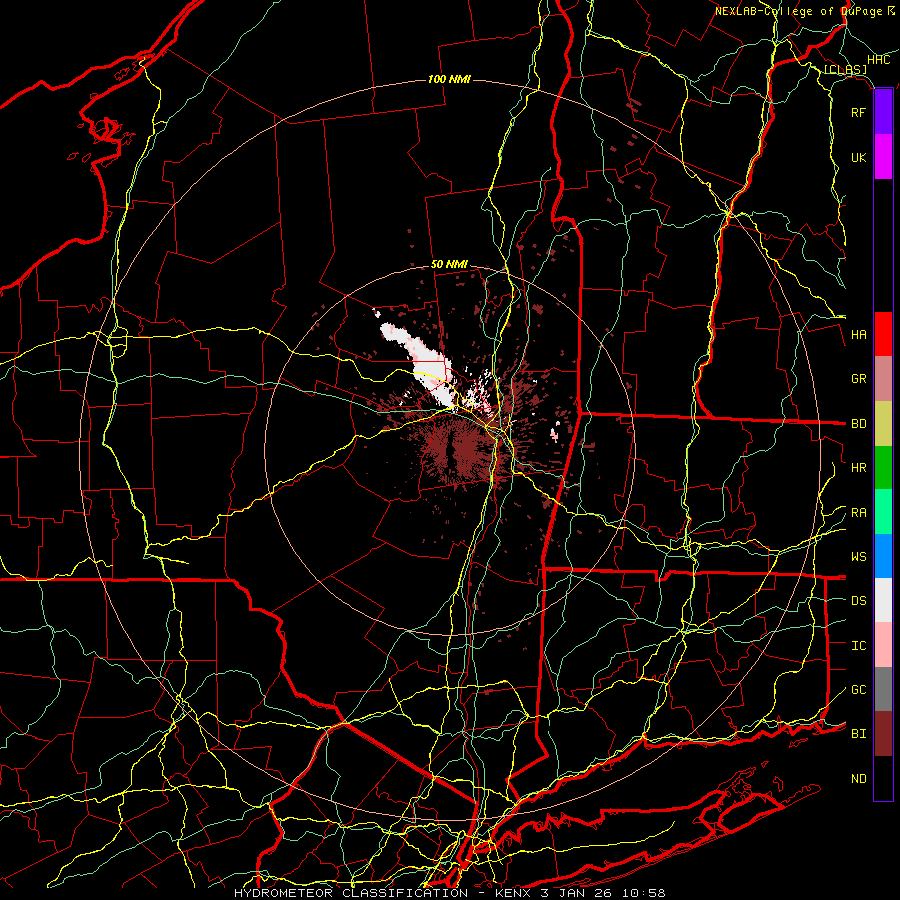Click the green HR heavy rain swatch
900x900 pixels.
(883, 468)
